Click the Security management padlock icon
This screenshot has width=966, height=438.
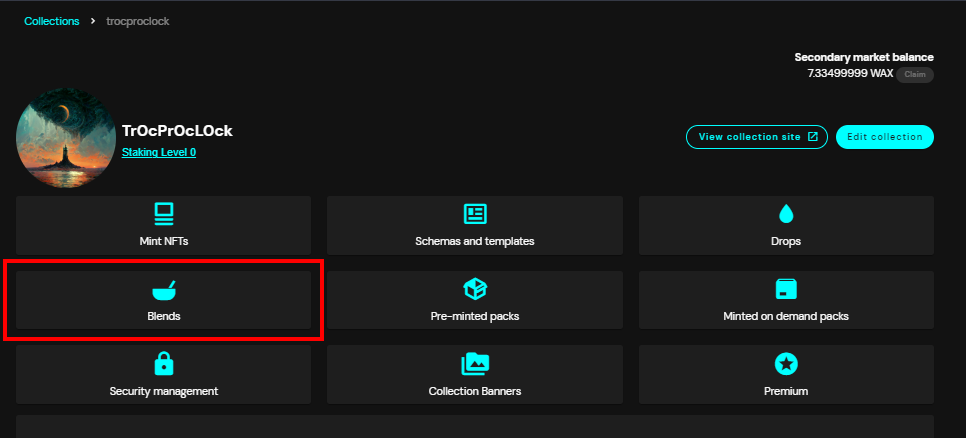click(x=163, y=364)
